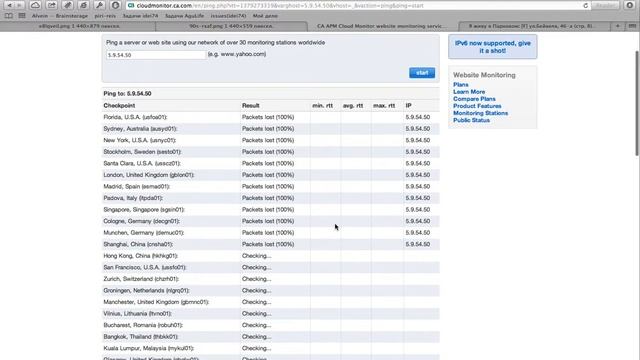Switch to the first png image tab
The width and height of the screenshot is (640, 360).
(x=79, y=26)
